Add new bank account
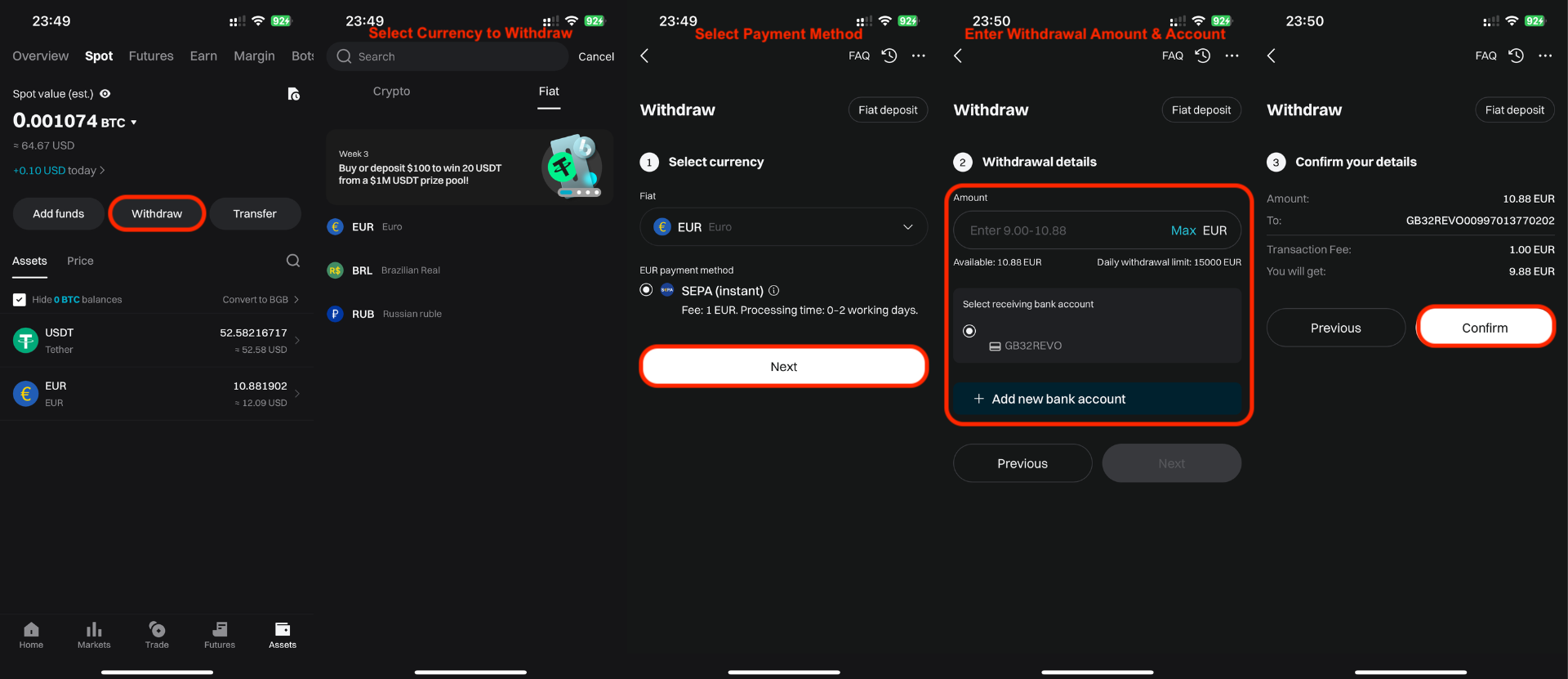This screenshot has height=679, width=1568. tap(1098, 399)
